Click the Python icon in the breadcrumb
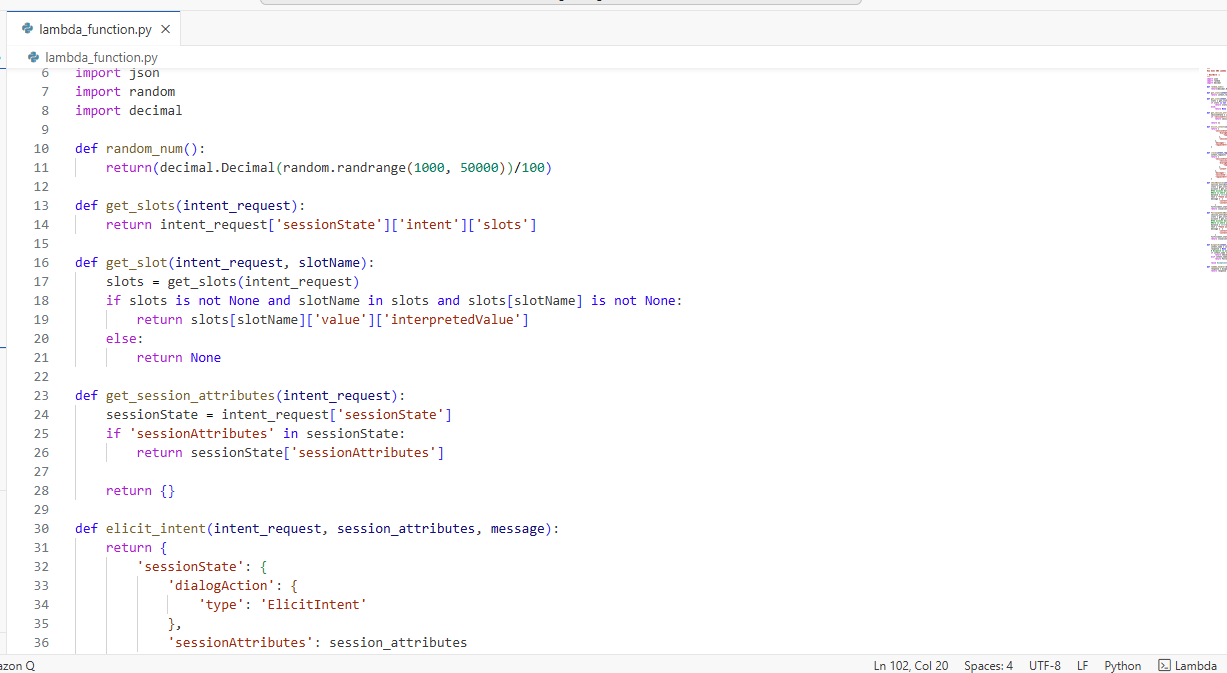 click(34, 58)
